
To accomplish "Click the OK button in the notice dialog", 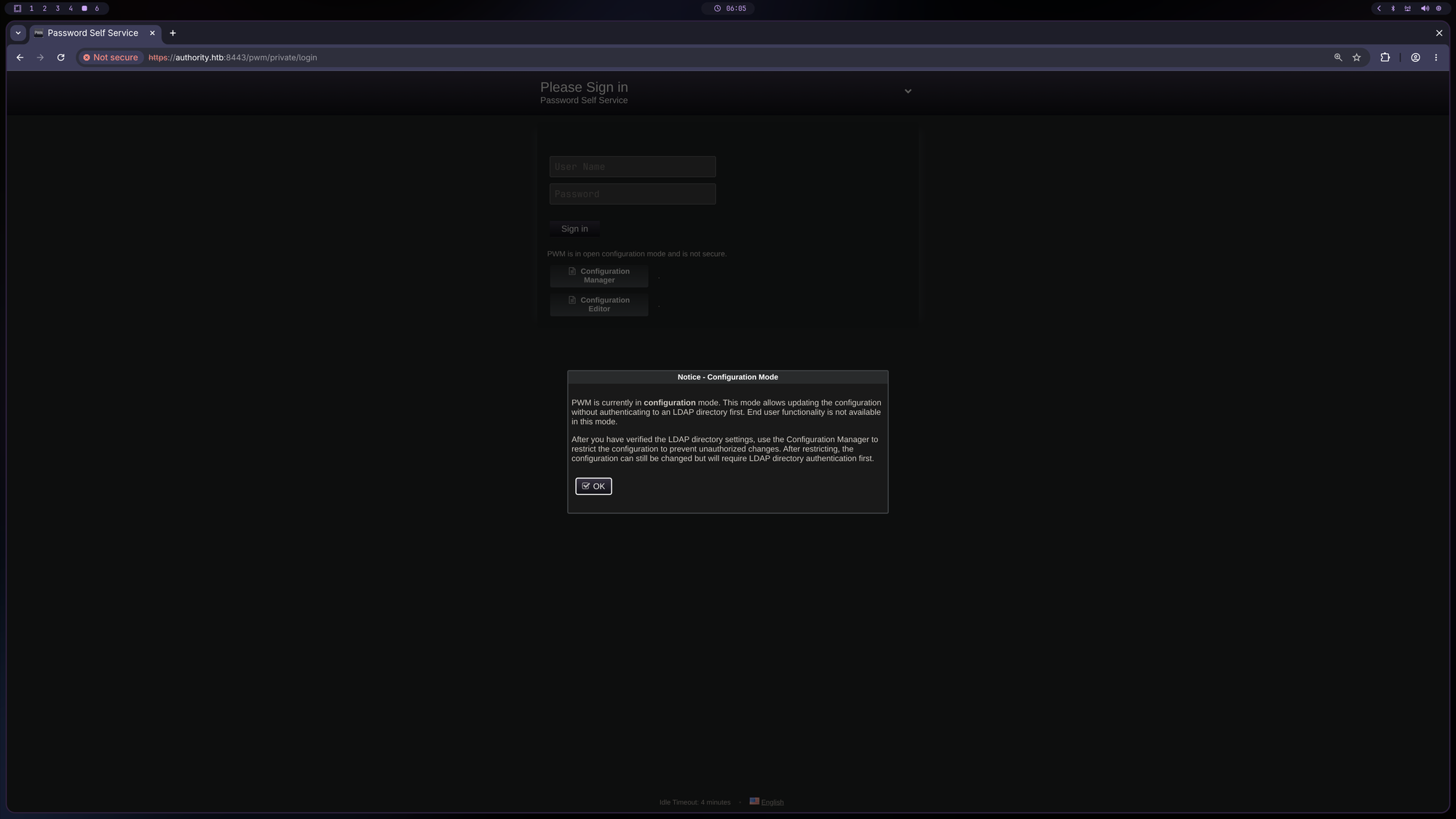I will tap(593, 486).
